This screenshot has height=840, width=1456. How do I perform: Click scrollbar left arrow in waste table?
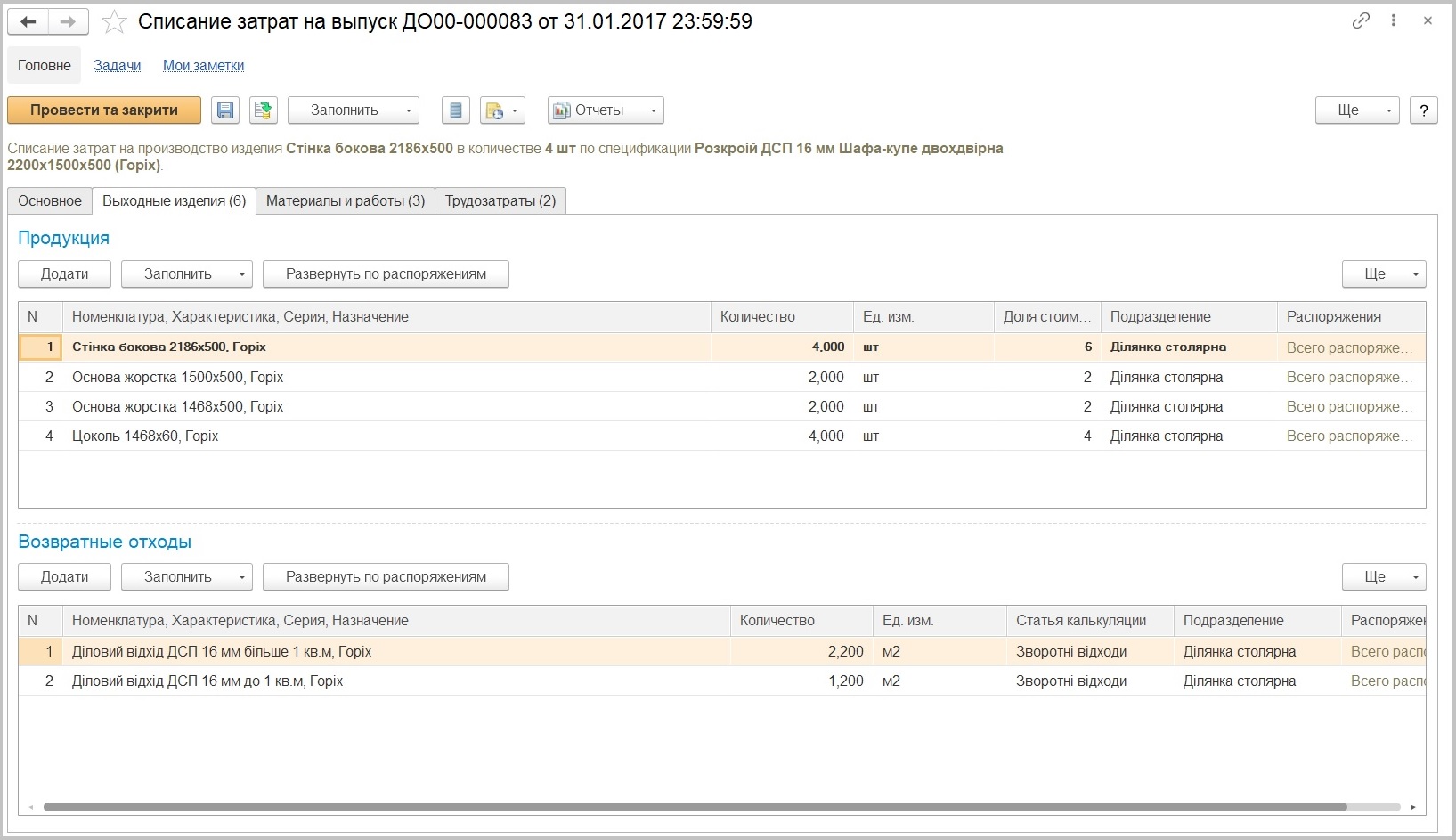pos(31,807)
